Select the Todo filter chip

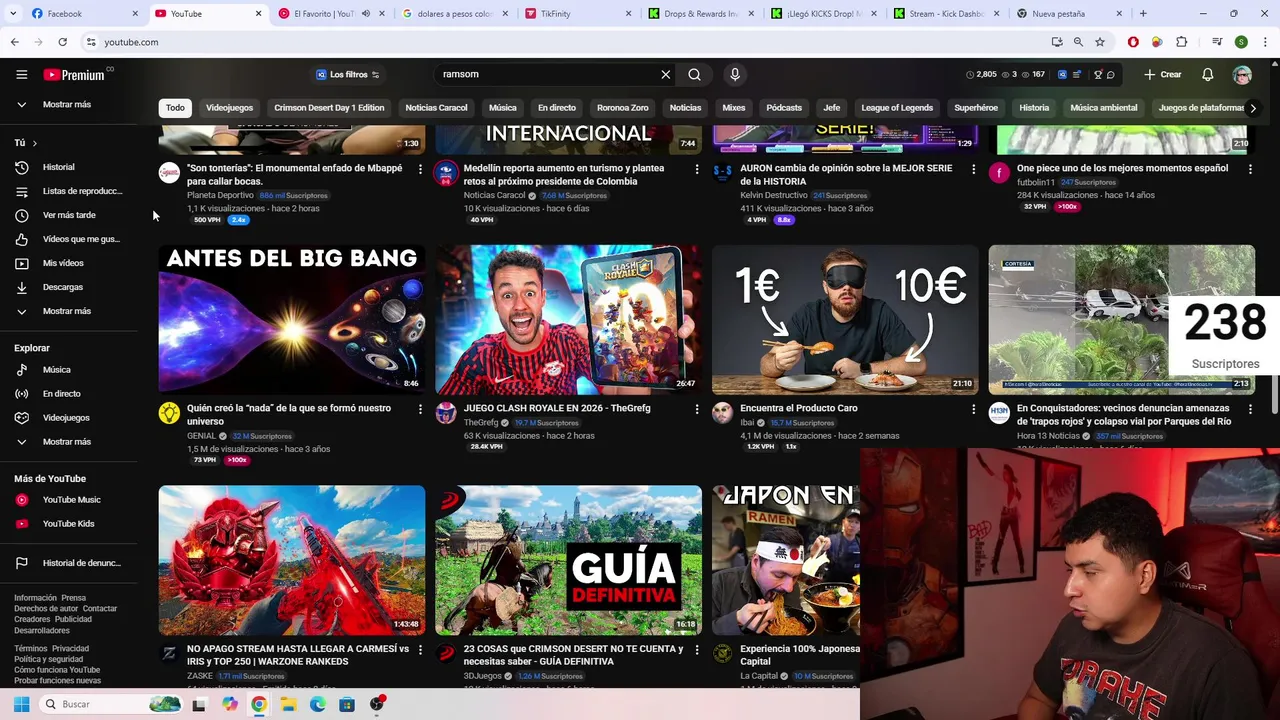click(x=175, y=108)
